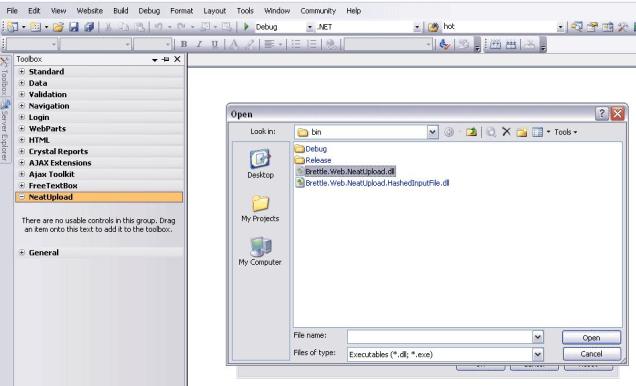Open the Community menu
The image size is (636, 386).
pos(318,11)
